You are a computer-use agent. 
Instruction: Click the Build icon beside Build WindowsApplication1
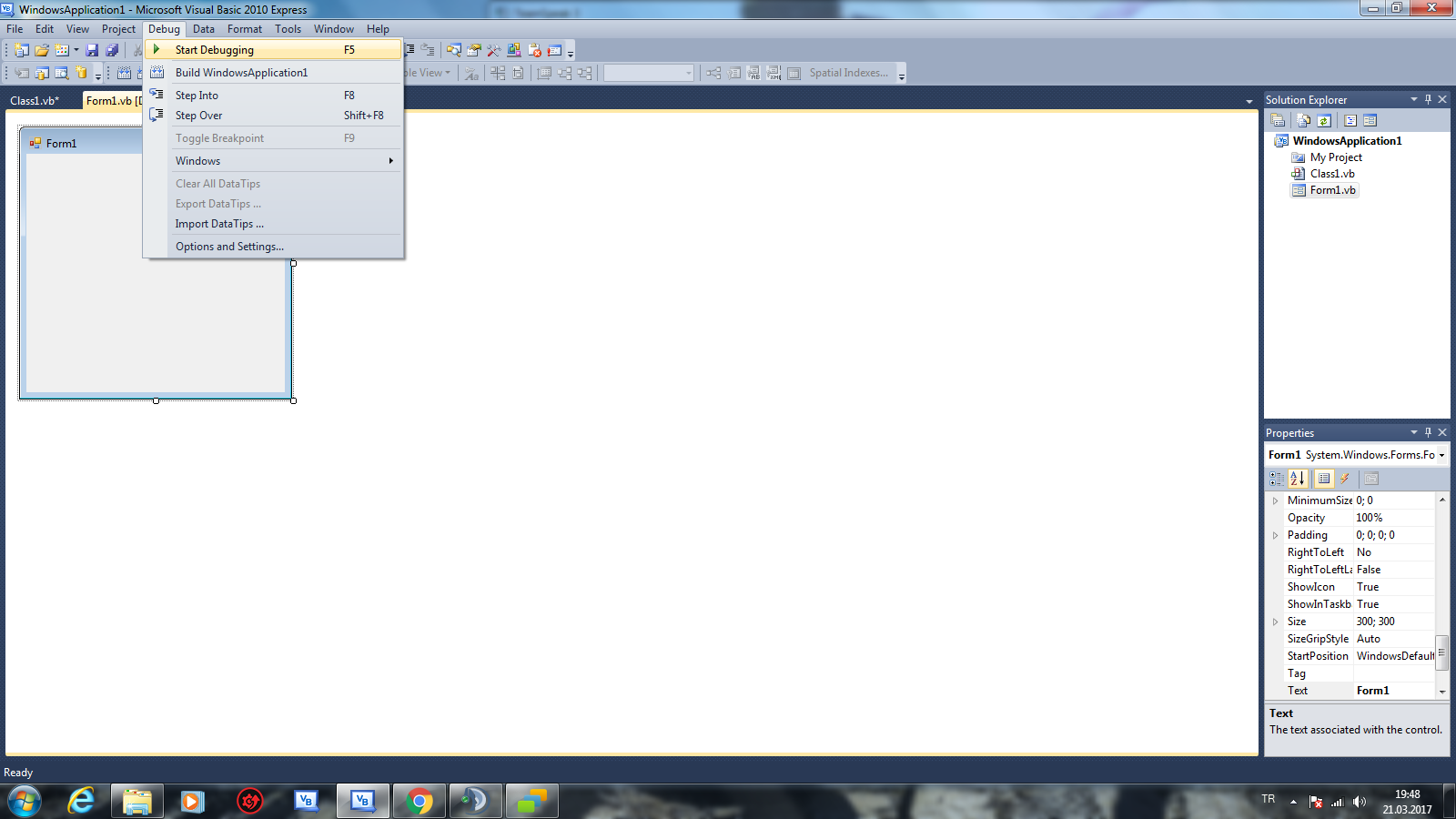pyautogui.click(x=157, y=72)
